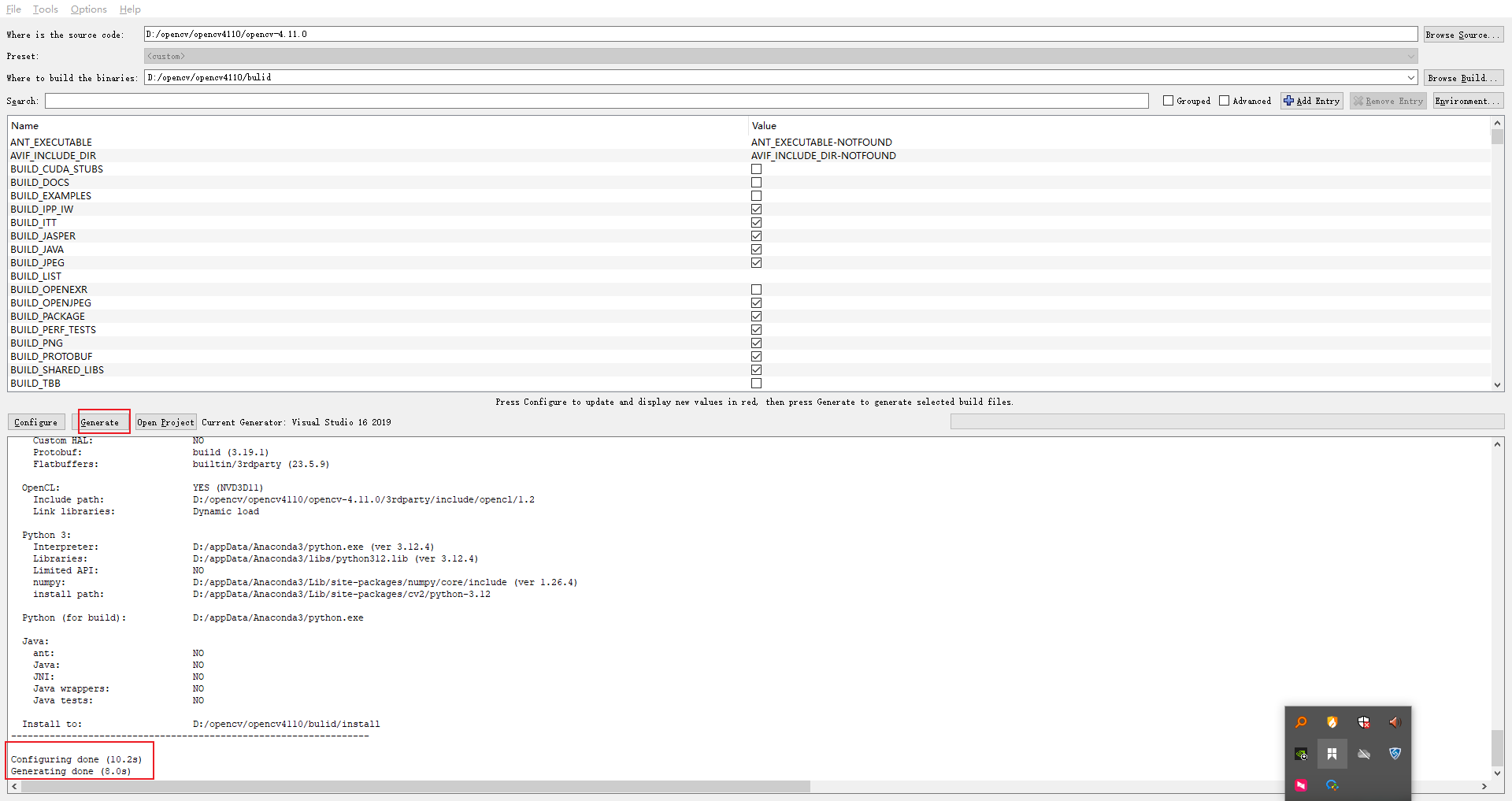Screen dimensions: 1512x801
Task: Check the BUILD_EXAMPLES option
Action: coord(756,195)
